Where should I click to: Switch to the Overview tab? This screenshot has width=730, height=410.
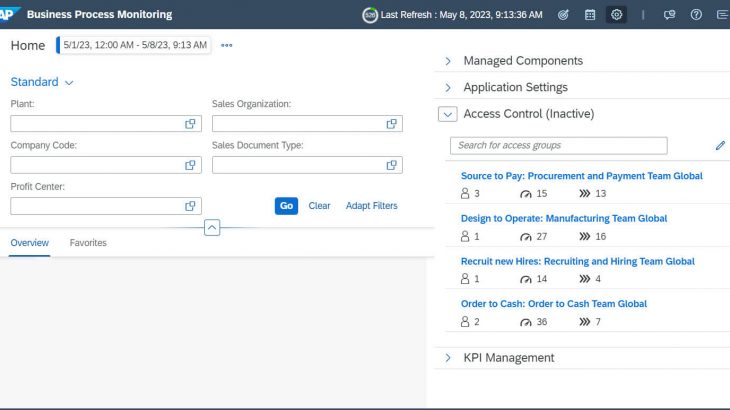(x=29, y=243)
